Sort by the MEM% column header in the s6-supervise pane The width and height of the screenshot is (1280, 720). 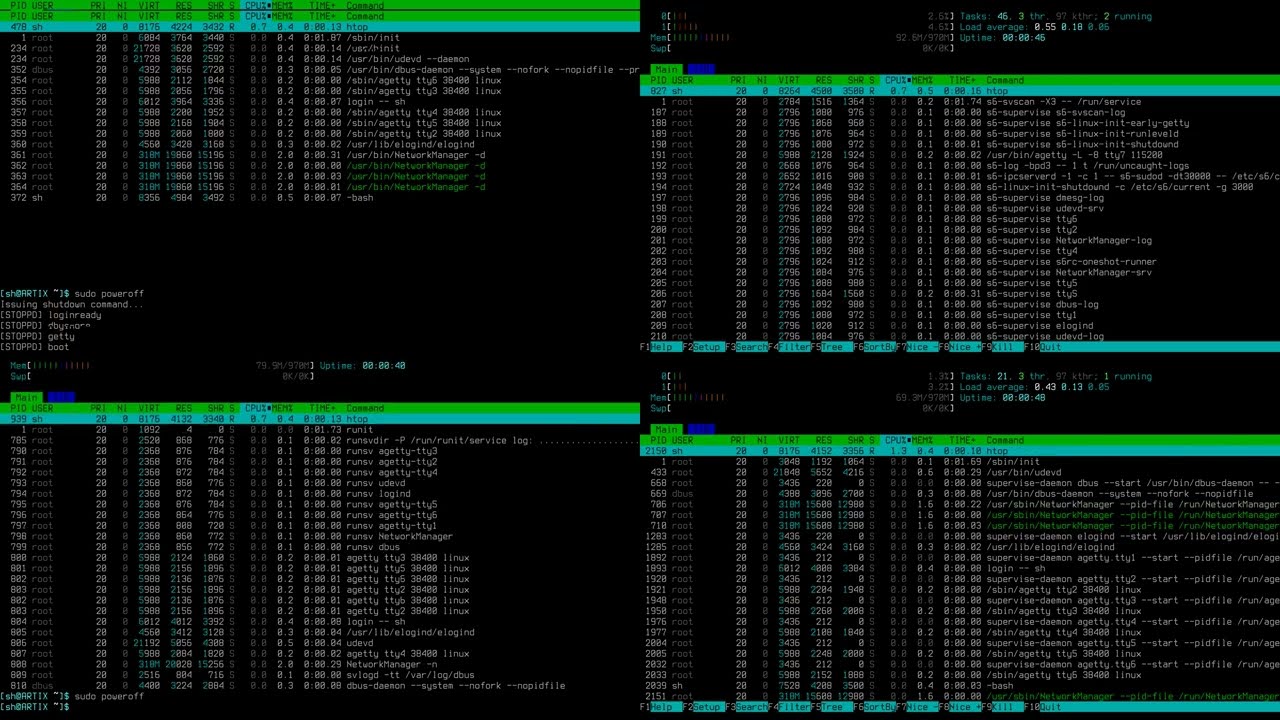pos(921,80)
